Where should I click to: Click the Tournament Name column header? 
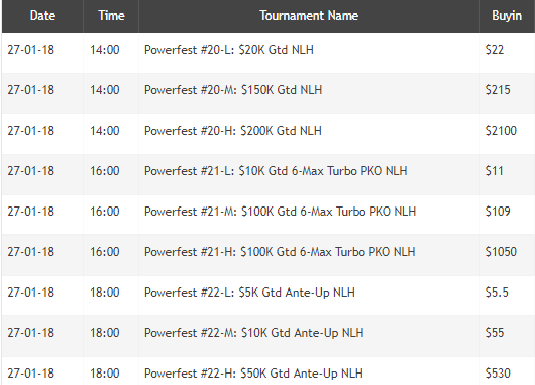309,16
